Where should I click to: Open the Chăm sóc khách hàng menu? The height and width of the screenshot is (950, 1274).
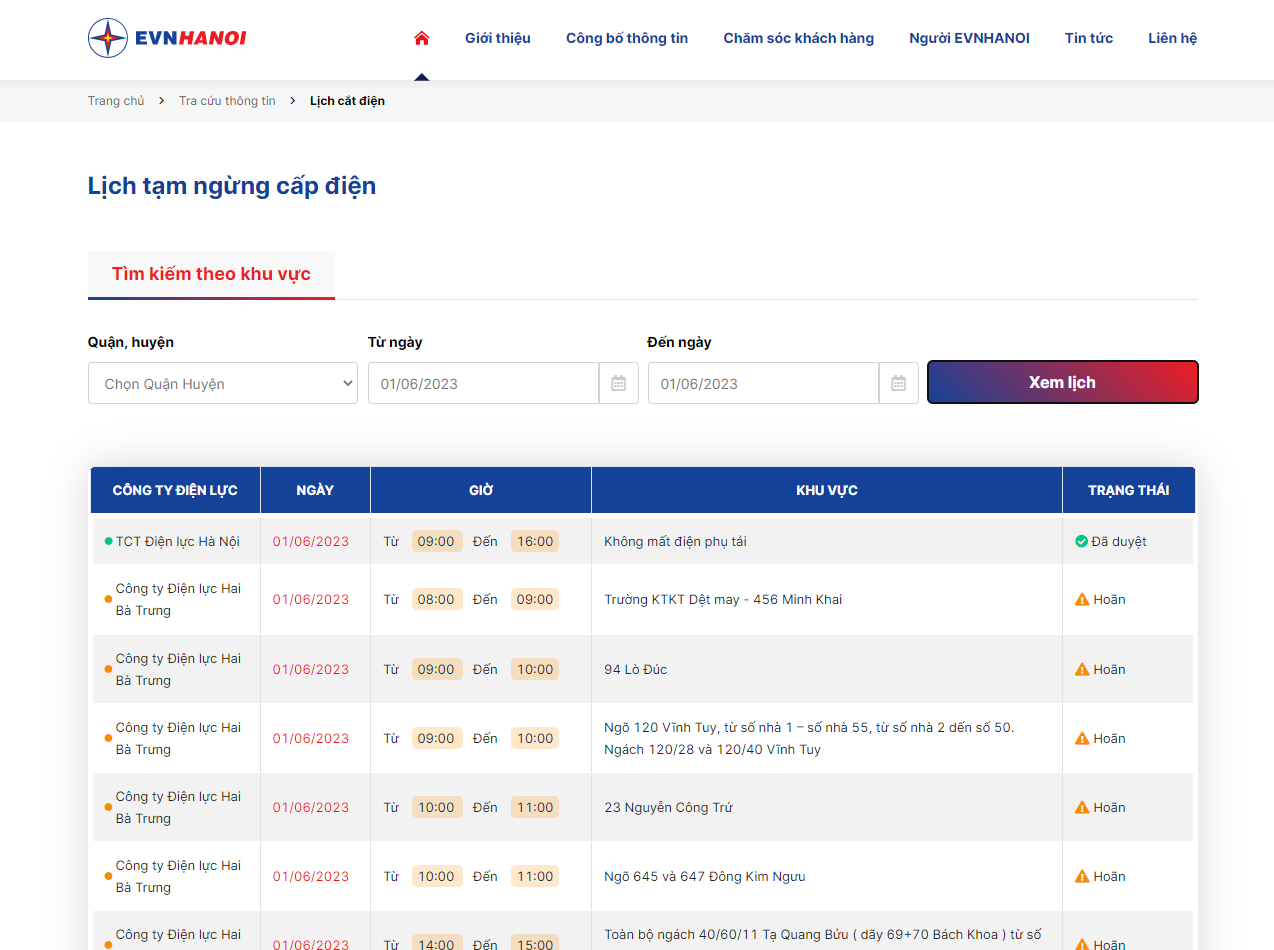799,38
